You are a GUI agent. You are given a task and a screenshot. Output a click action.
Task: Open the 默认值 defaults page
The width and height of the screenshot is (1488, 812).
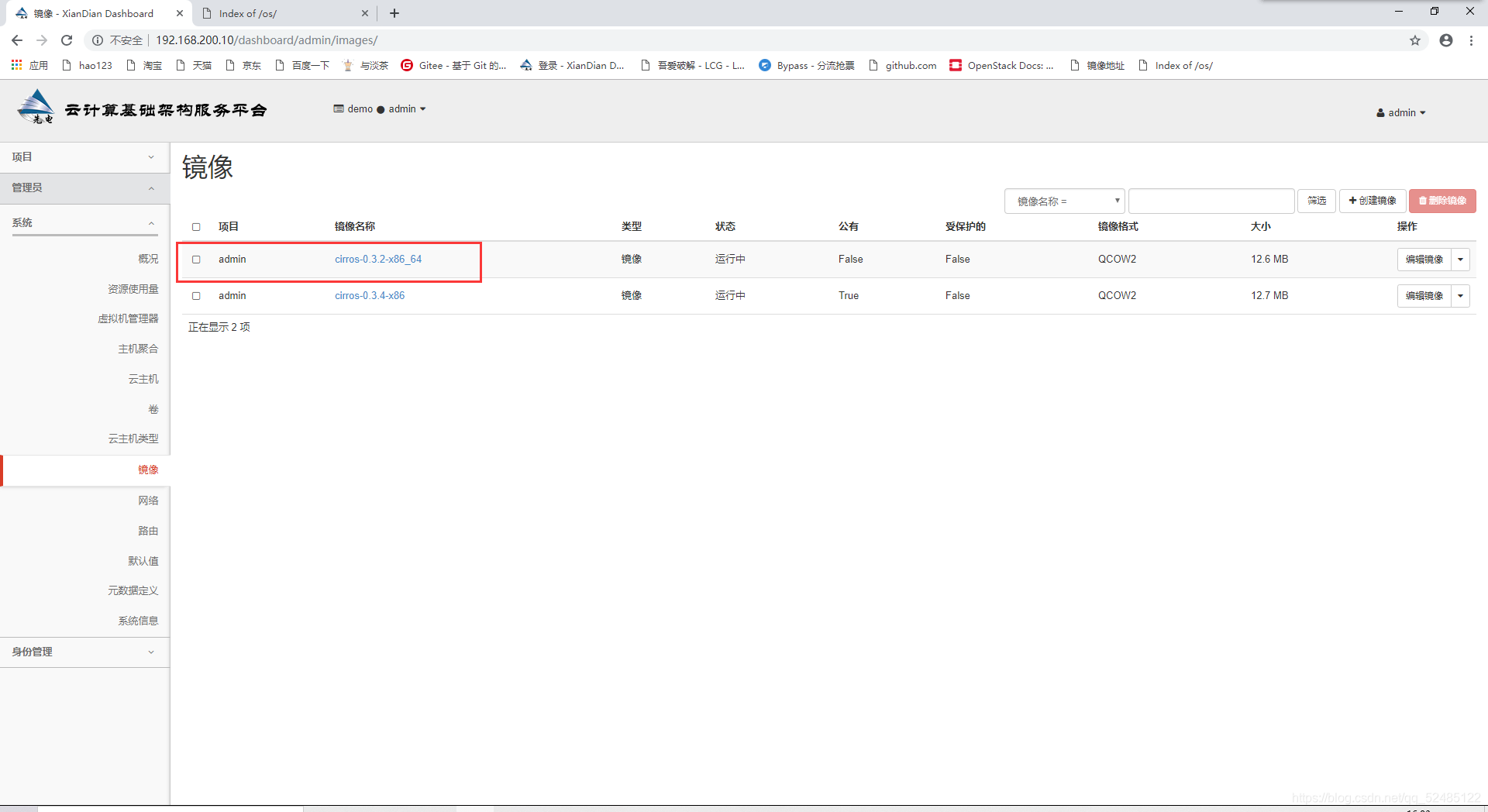pos(143,561)
